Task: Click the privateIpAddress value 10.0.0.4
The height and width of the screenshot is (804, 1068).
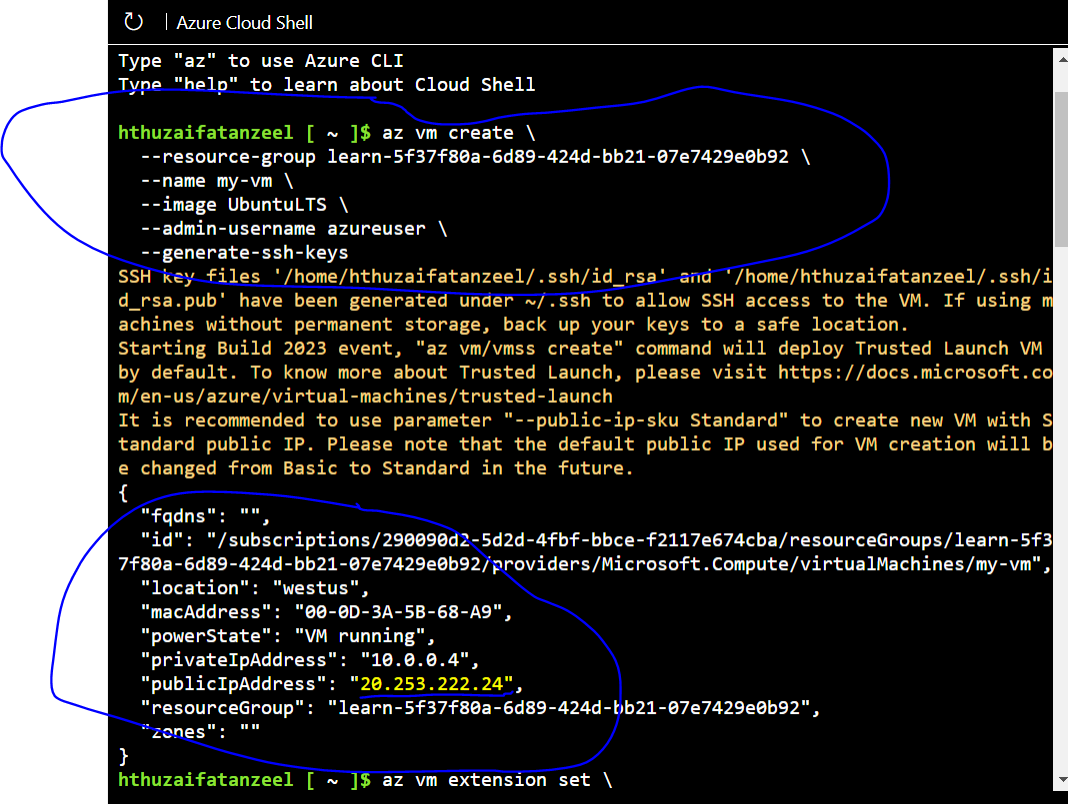Action: pyautogui.click(x=415, y=660)
